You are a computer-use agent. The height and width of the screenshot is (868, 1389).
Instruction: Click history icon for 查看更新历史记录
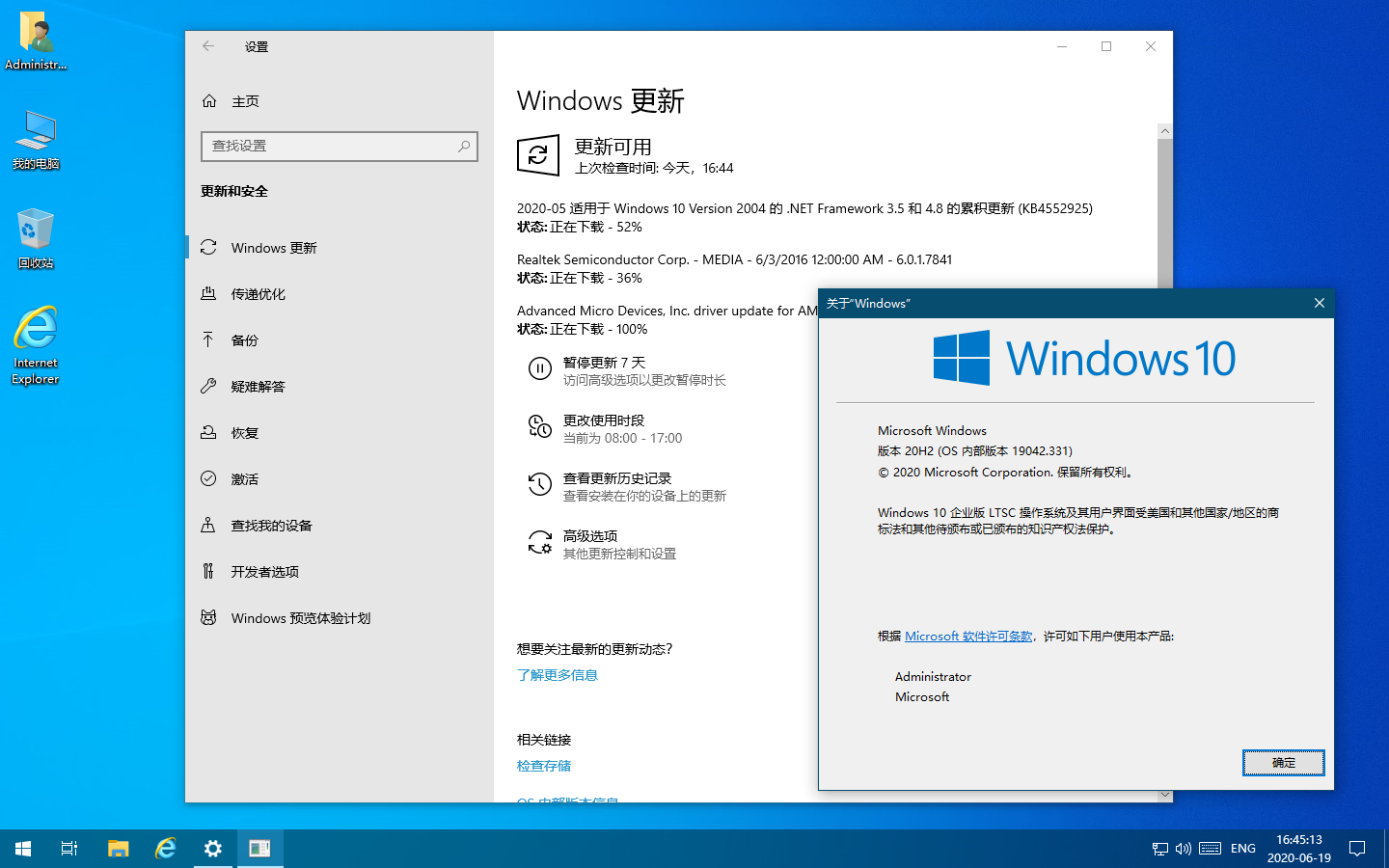[540, 484]
